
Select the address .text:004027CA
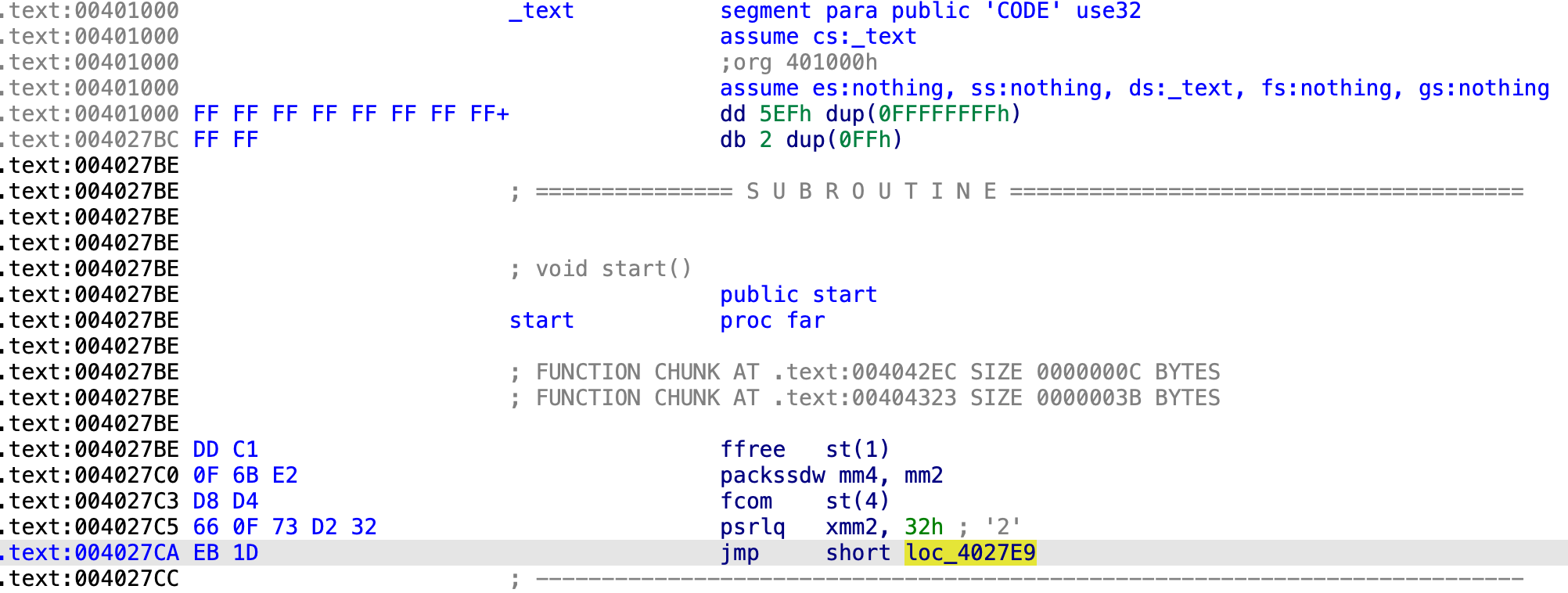click(x=90, y=553)
